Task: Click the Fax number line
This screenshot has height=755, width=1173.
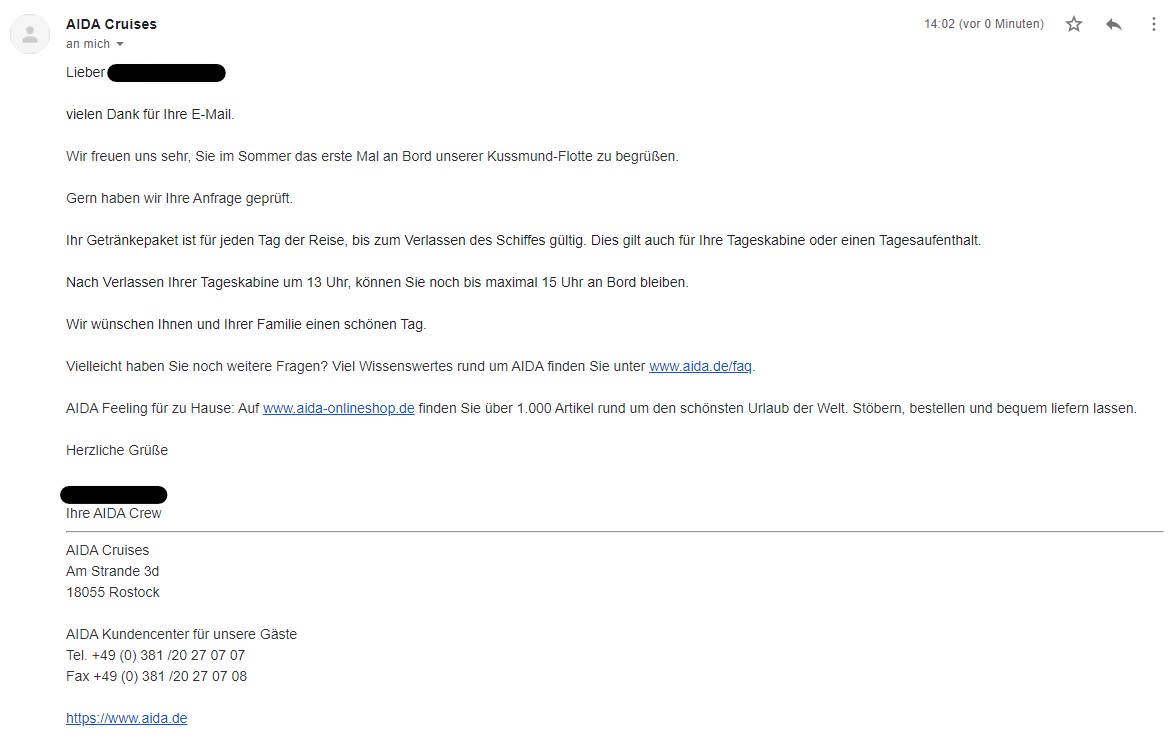Action: tap(156, 676)
